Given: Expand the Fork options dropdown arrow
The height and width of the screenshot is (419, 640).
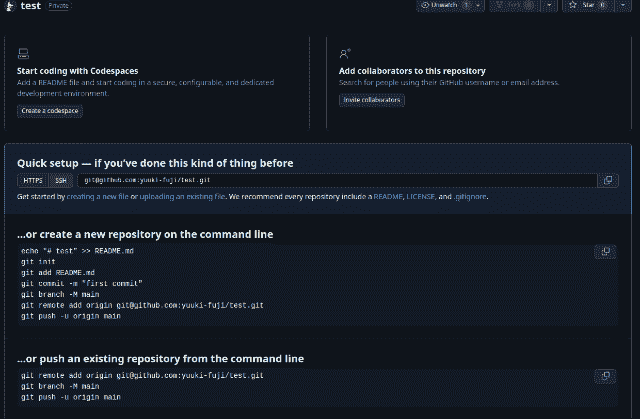Looking at the screenshot, I should point(549,5).
